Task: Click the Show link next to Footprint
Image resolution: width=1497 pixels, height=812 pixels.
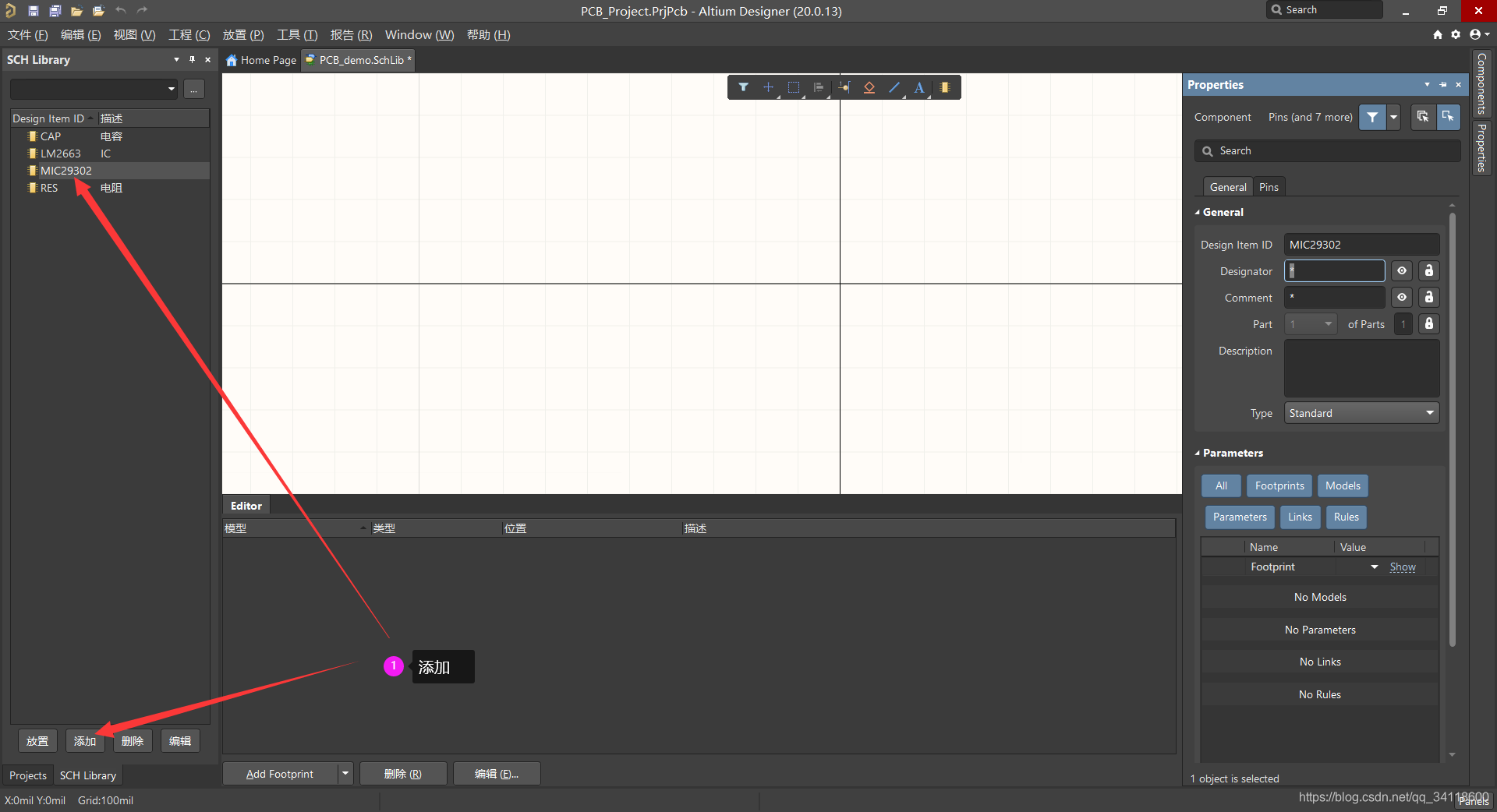Action: (x=1403, y=567)
